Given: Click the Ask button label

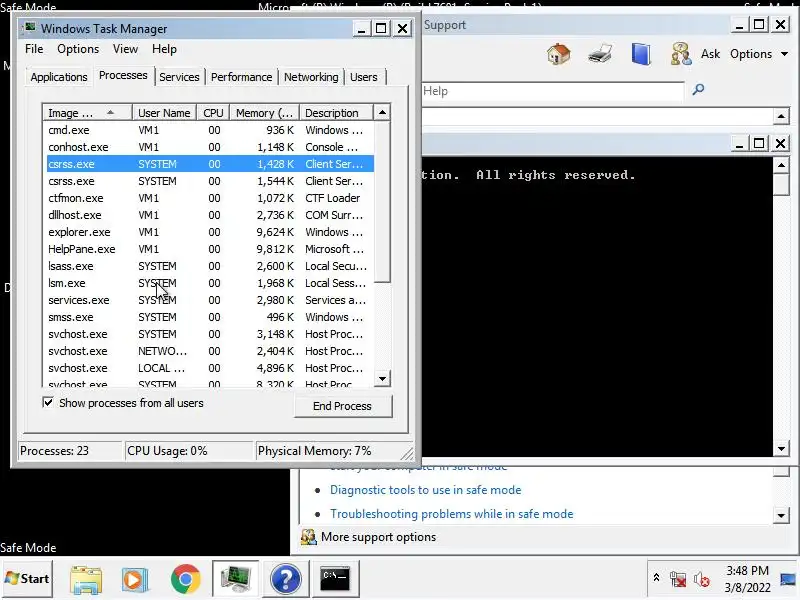Looking at the screenshot, I should pyautogui.click(x=710, y=54).
